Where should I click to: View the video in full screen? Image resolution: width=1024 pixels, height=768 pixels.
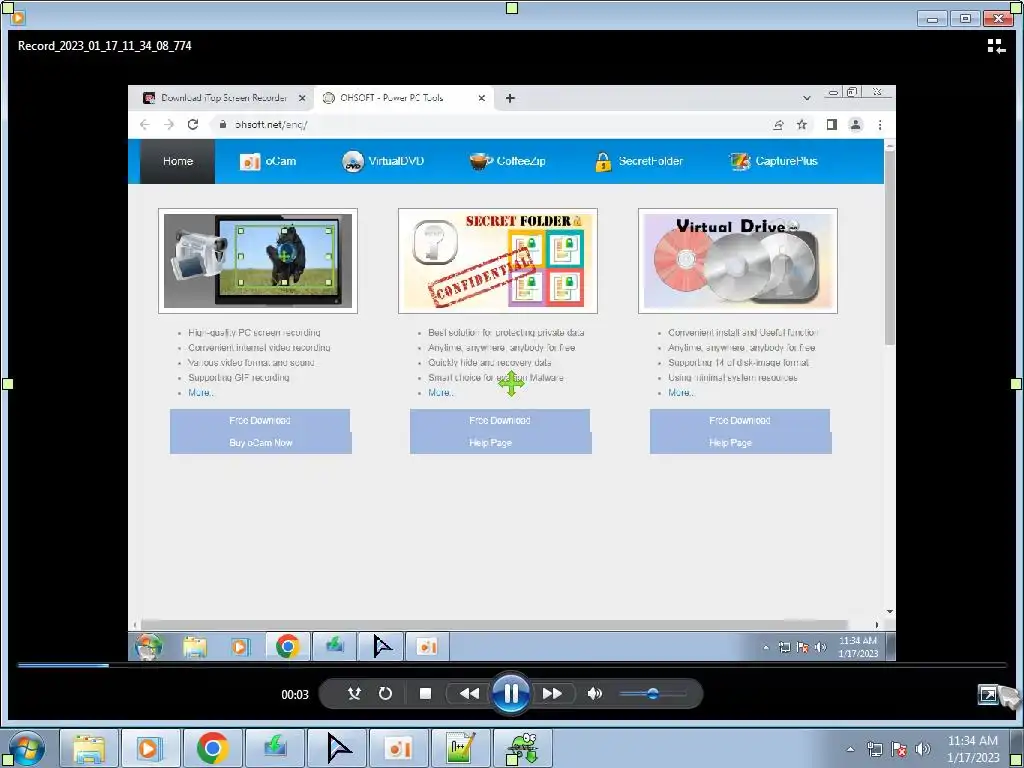pyautogui.click(x=987, y=694)
